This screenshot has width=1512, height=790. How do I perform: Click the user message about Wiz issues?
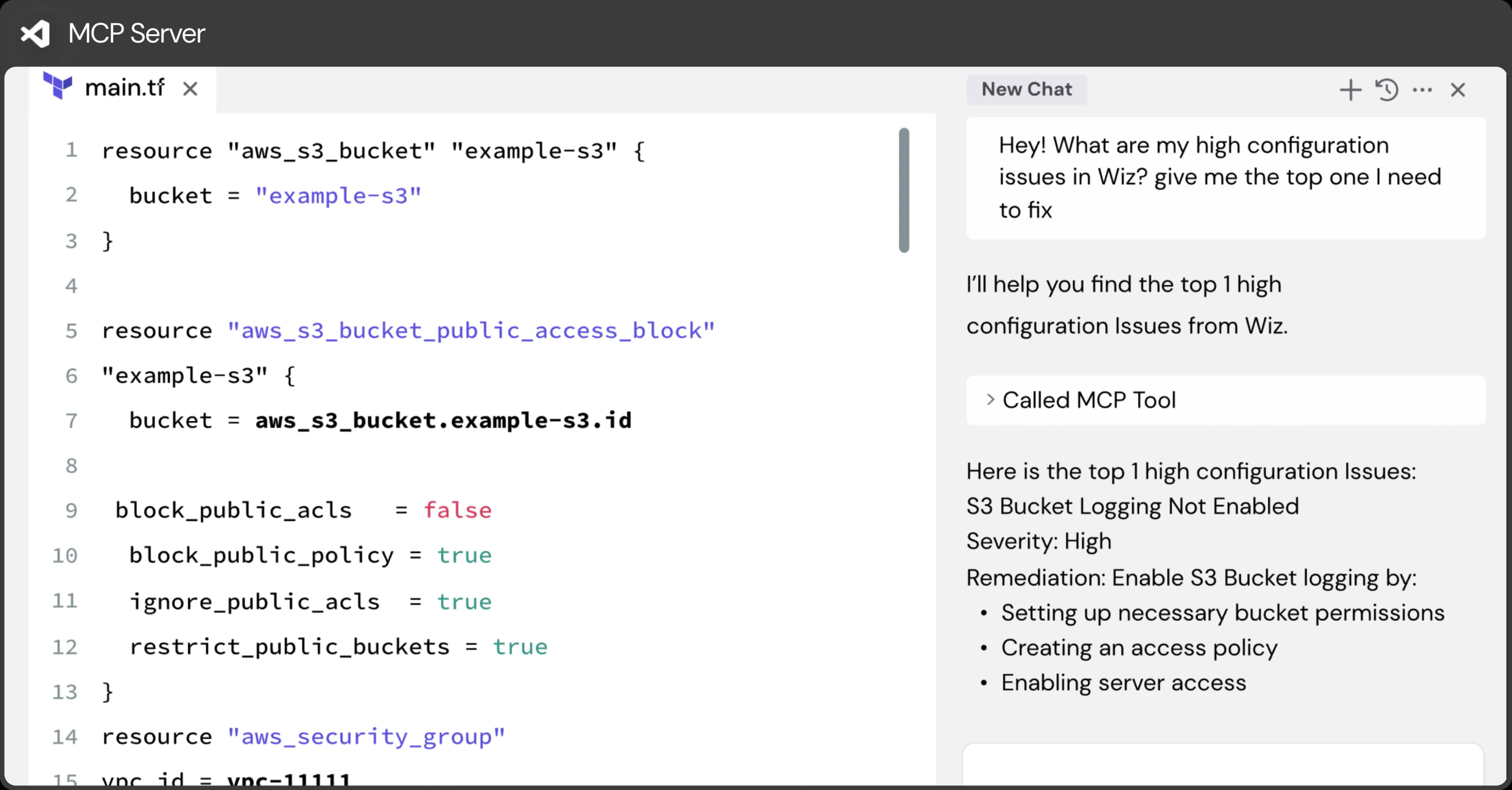[x=1226, y=177]
